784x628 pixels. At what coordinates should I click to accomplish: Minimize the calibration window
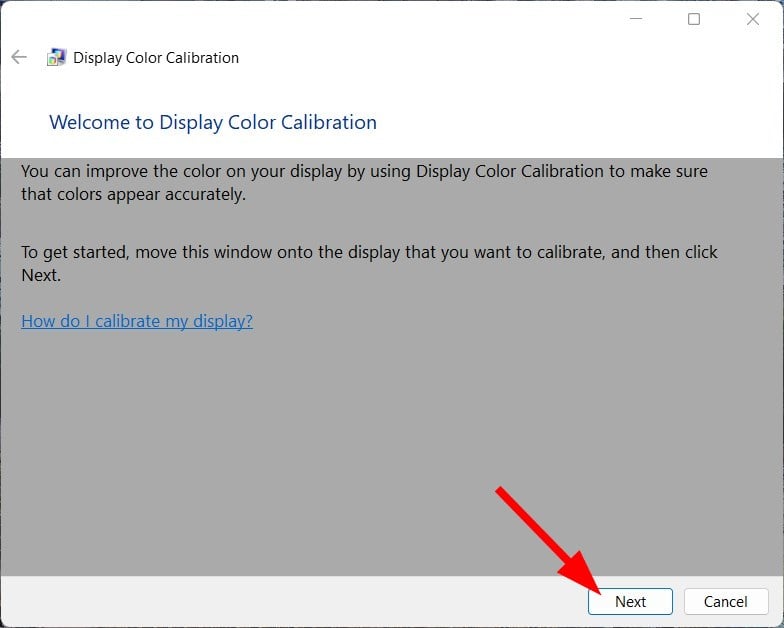636,19
